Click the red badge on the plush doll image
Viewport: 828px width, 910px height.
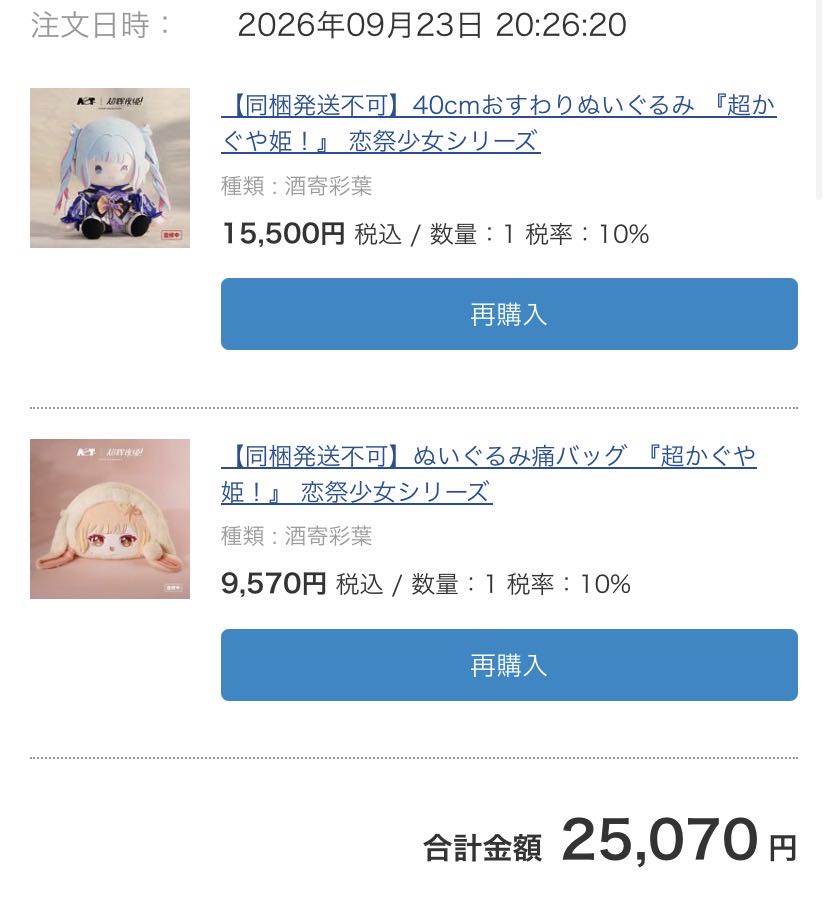[172, 235]
